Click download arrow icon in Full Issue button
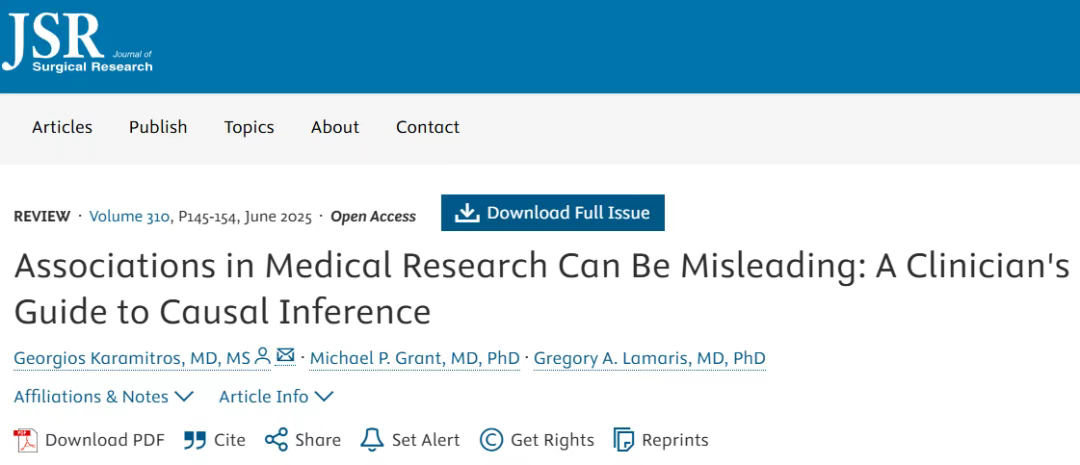 coord(467,213)
